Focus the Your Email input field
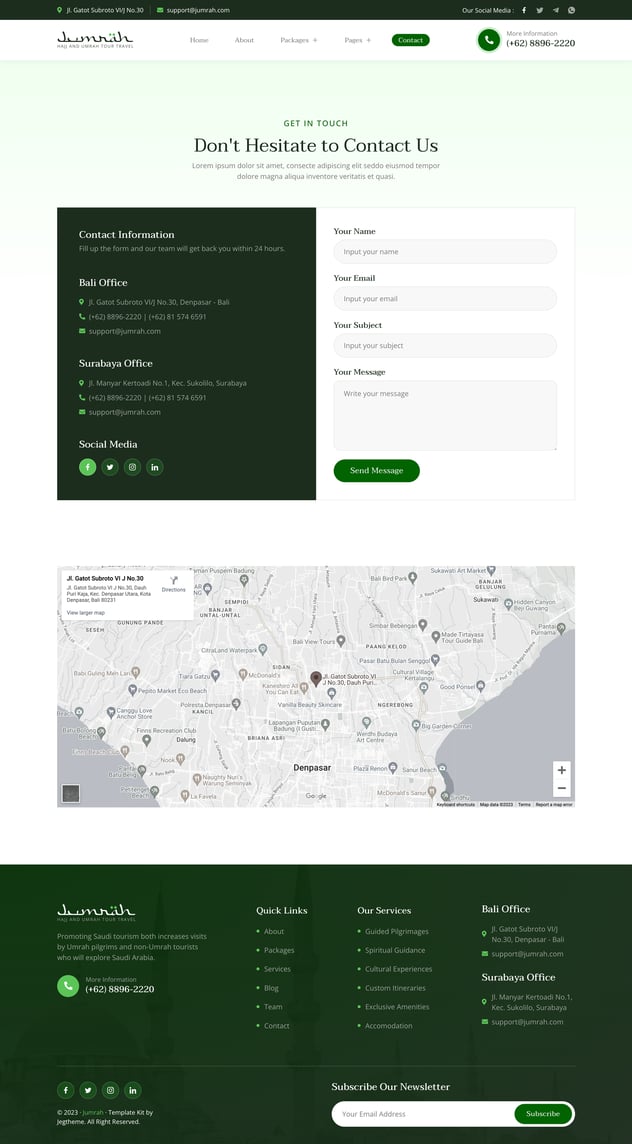632x1144 pixels. 444,299
